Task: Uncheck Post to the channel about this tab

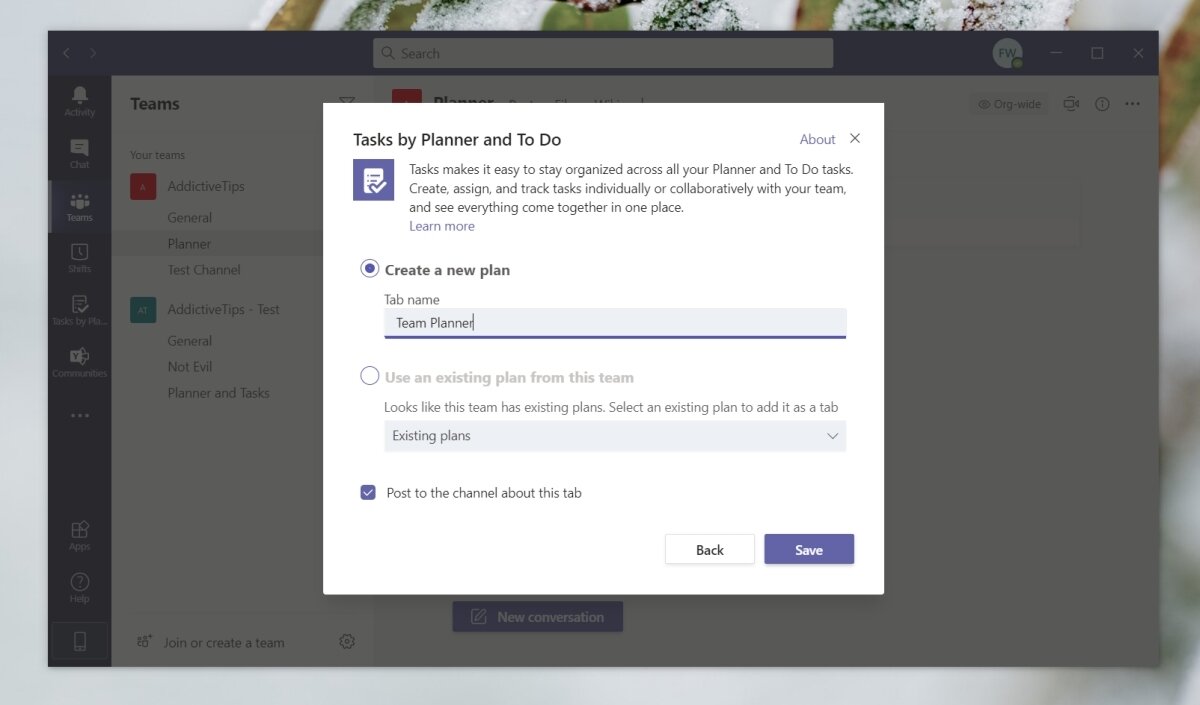Action: click(x=368, y=492)
